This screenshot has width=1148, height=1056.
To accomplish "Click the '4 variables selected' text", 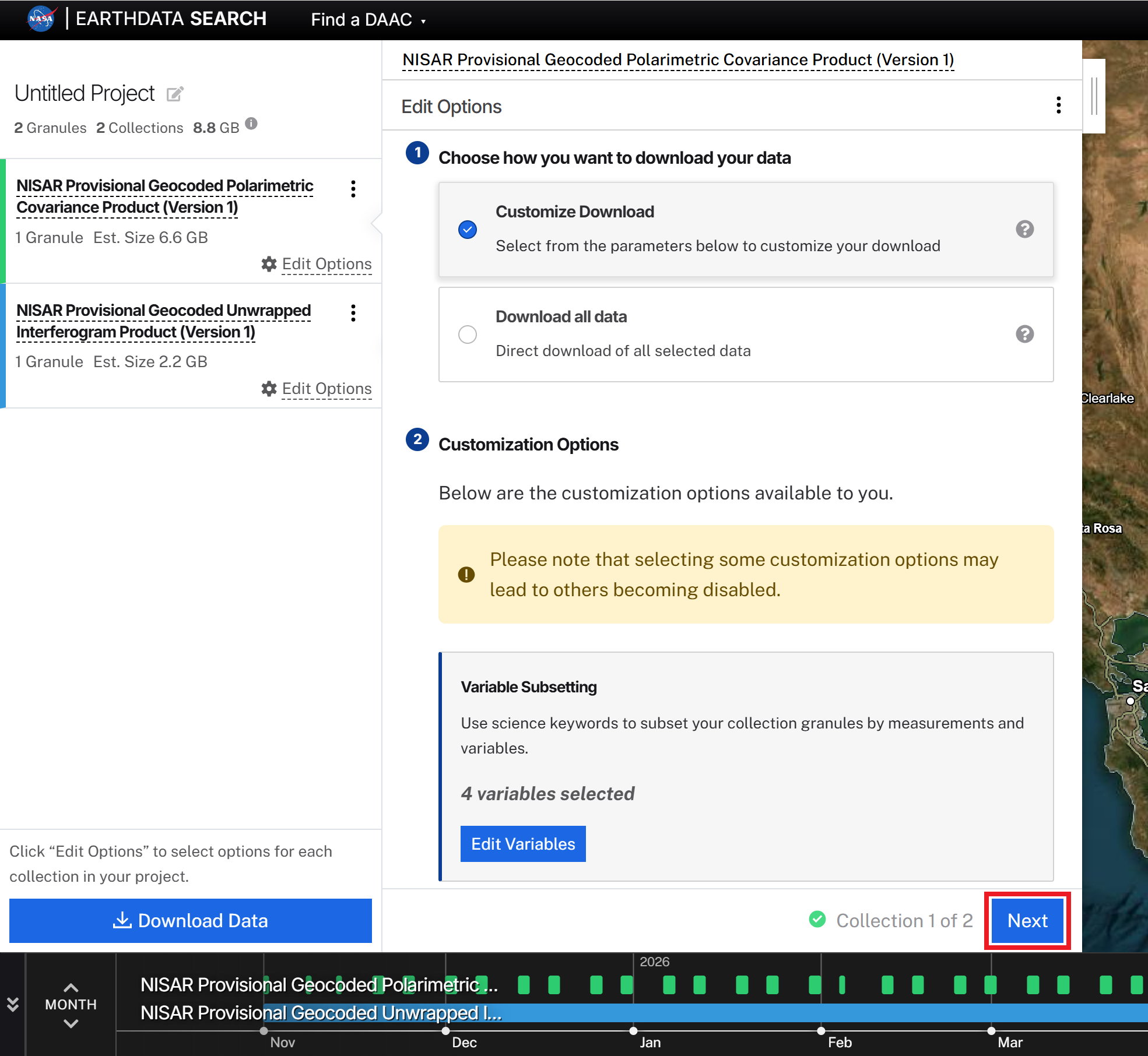I will pos(547,794).
